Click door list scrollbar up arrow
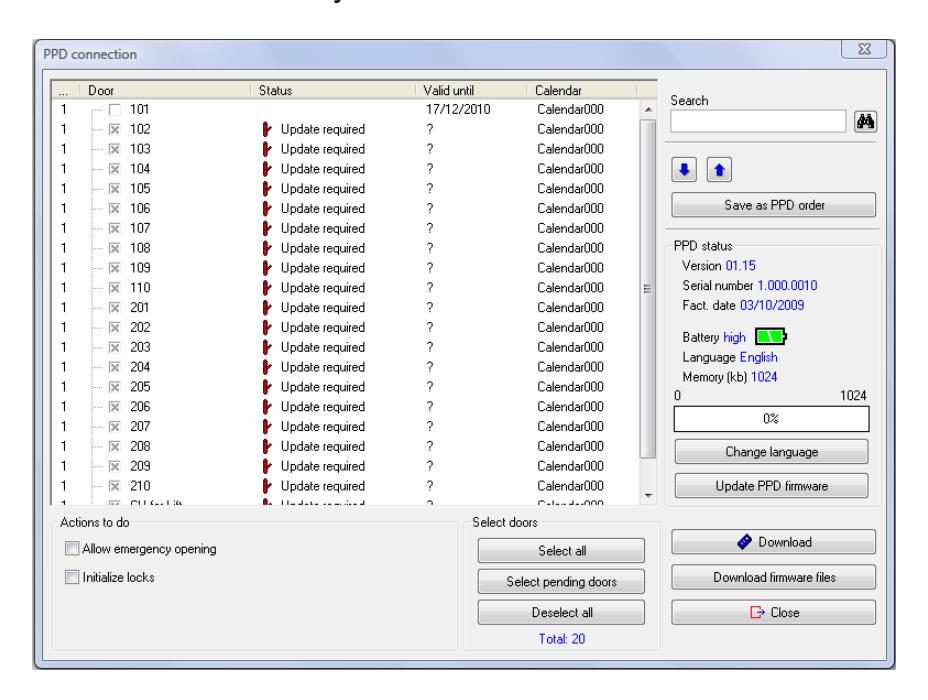 (x=648, y=109)
